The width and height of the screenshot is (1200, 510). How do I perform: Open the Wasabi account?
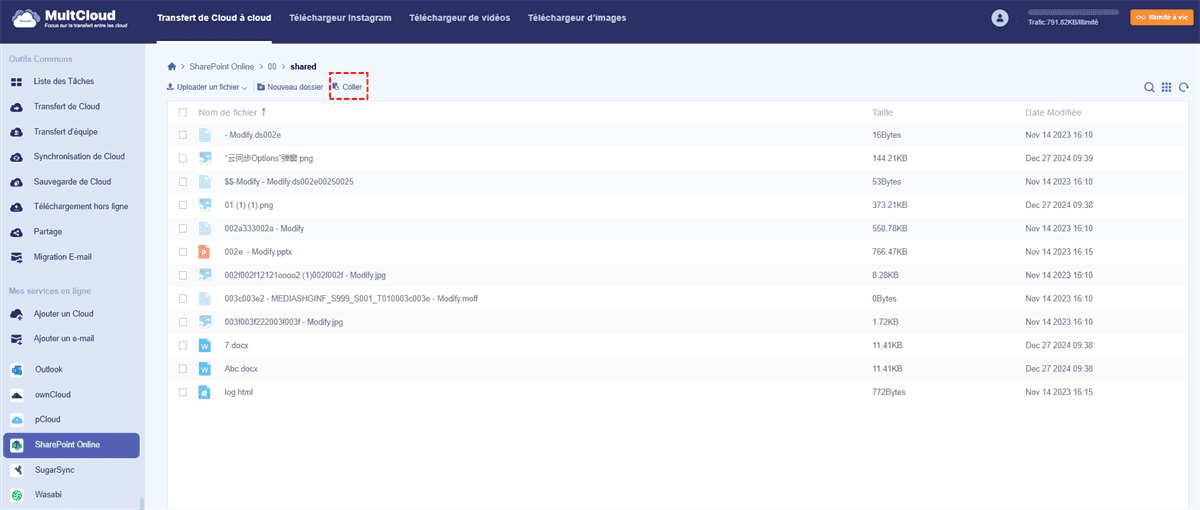[71, 494]
